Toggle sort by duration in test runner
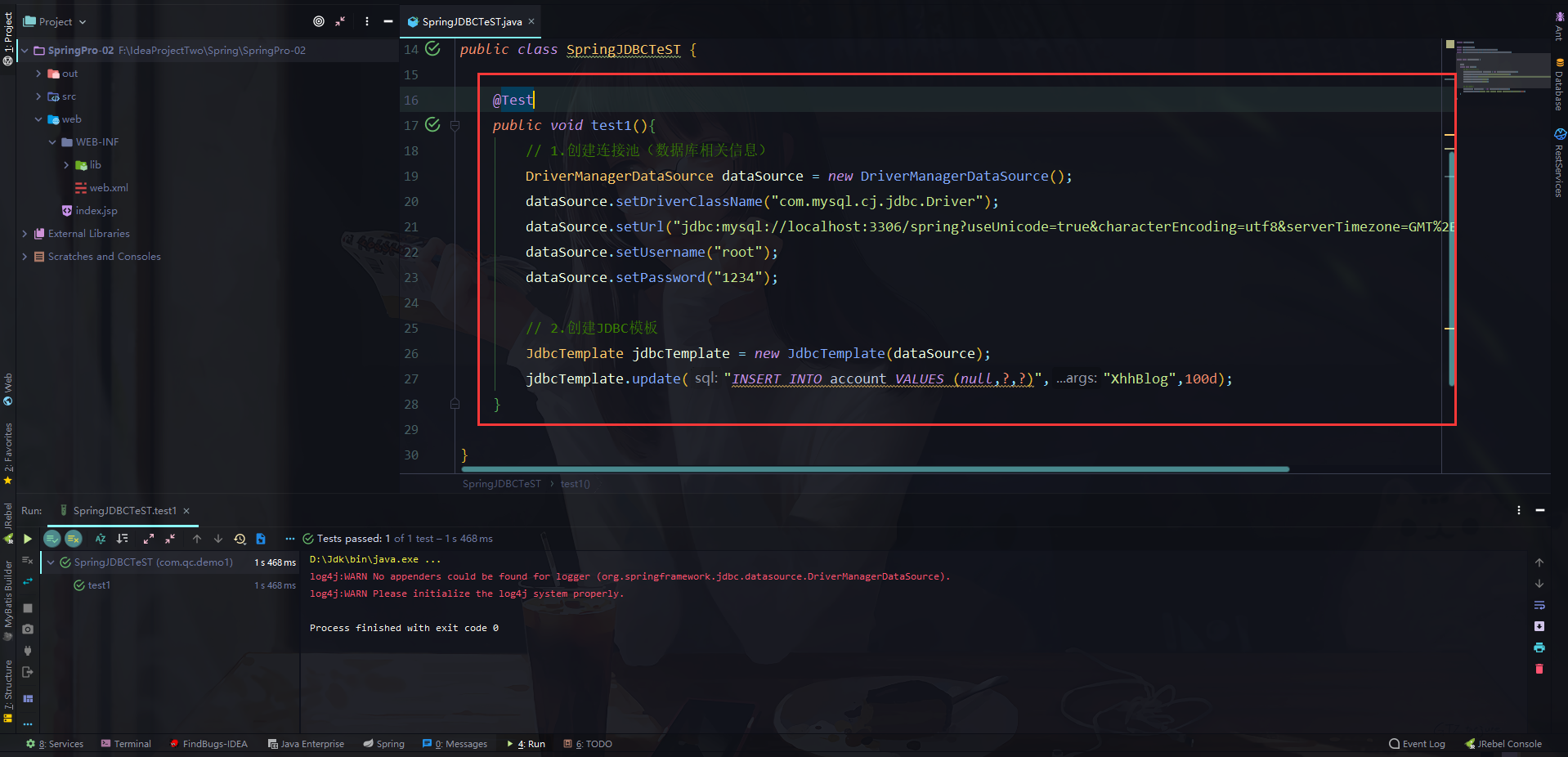 [x=123, y=539]
